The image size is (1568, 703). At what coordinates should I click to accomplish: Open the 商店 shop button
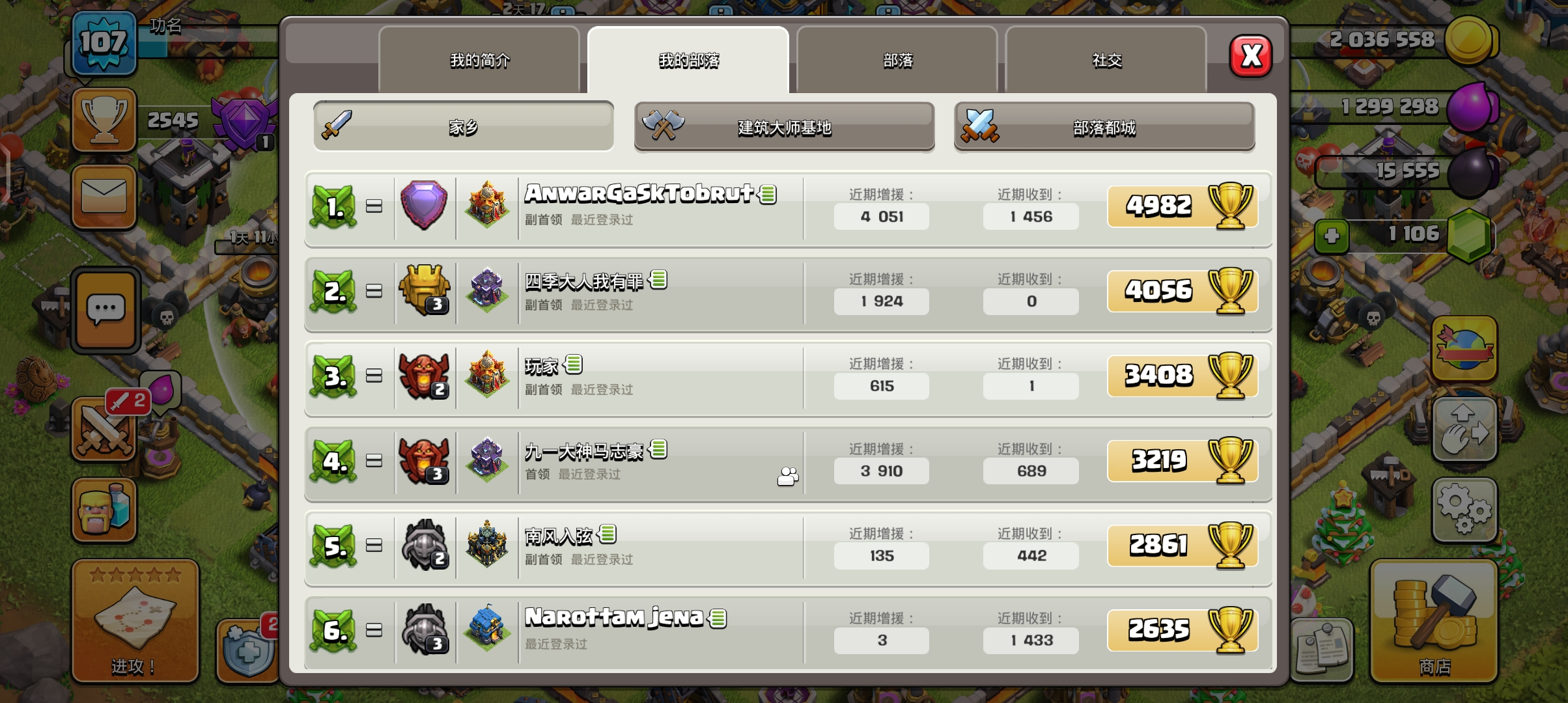pyautogui.click(x=1435, y=621)
